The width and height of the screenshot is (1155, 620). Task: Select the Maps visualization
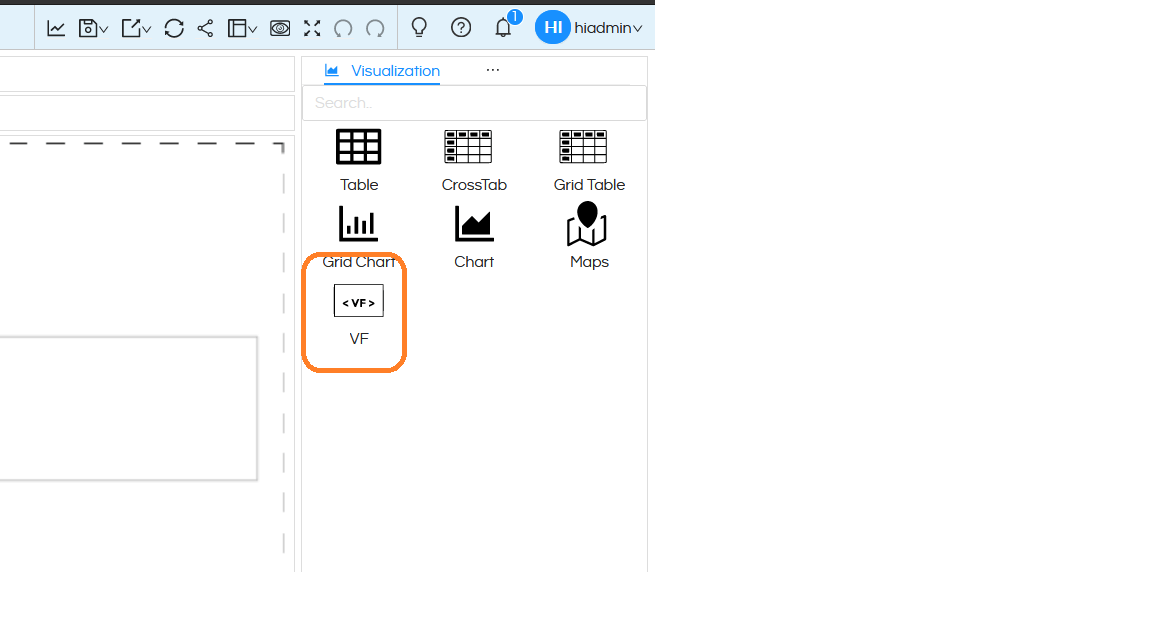589,236
